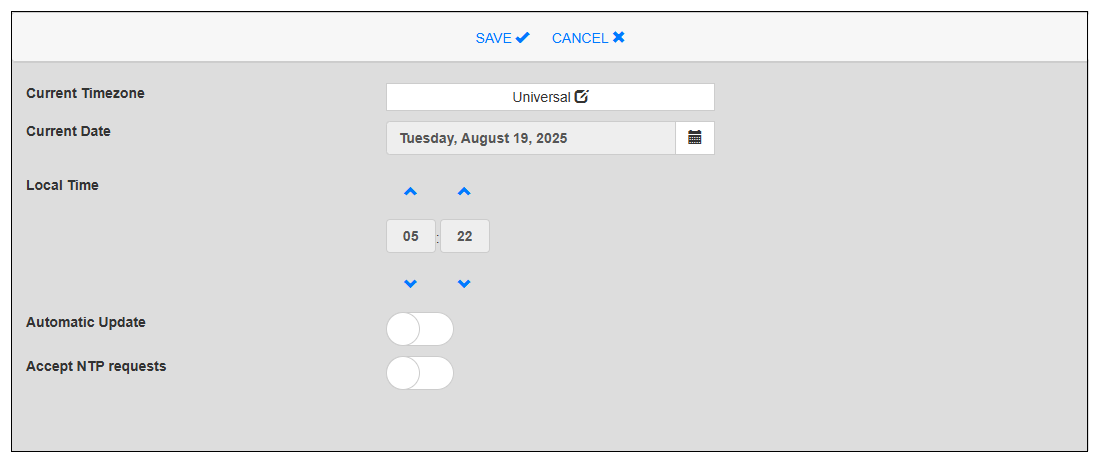The height and width of the screenshot is (463, 1098).
Task: Click the Automatic Update label
Action: [x=86, y=322]
